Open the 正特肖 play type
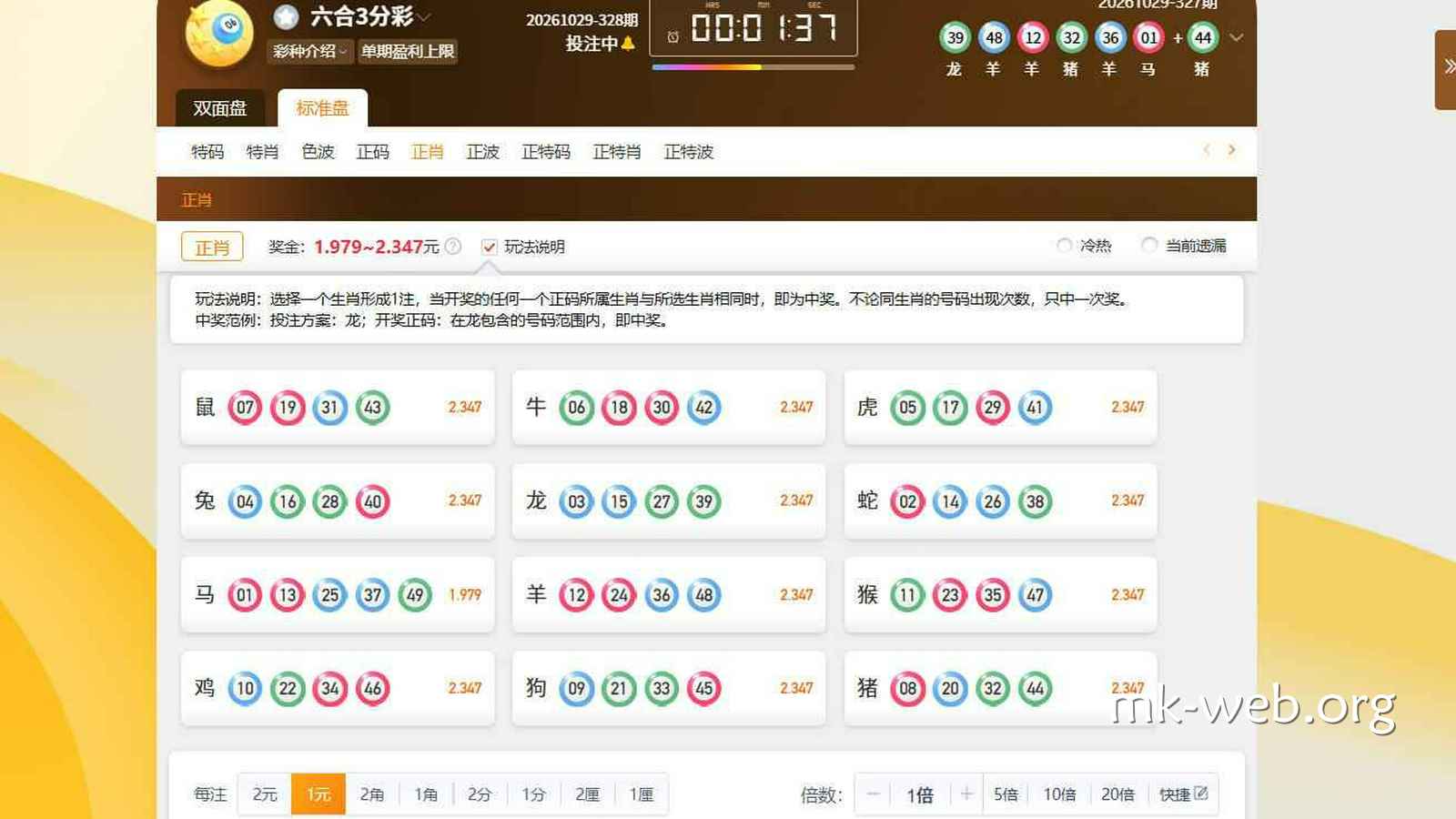 617,152
